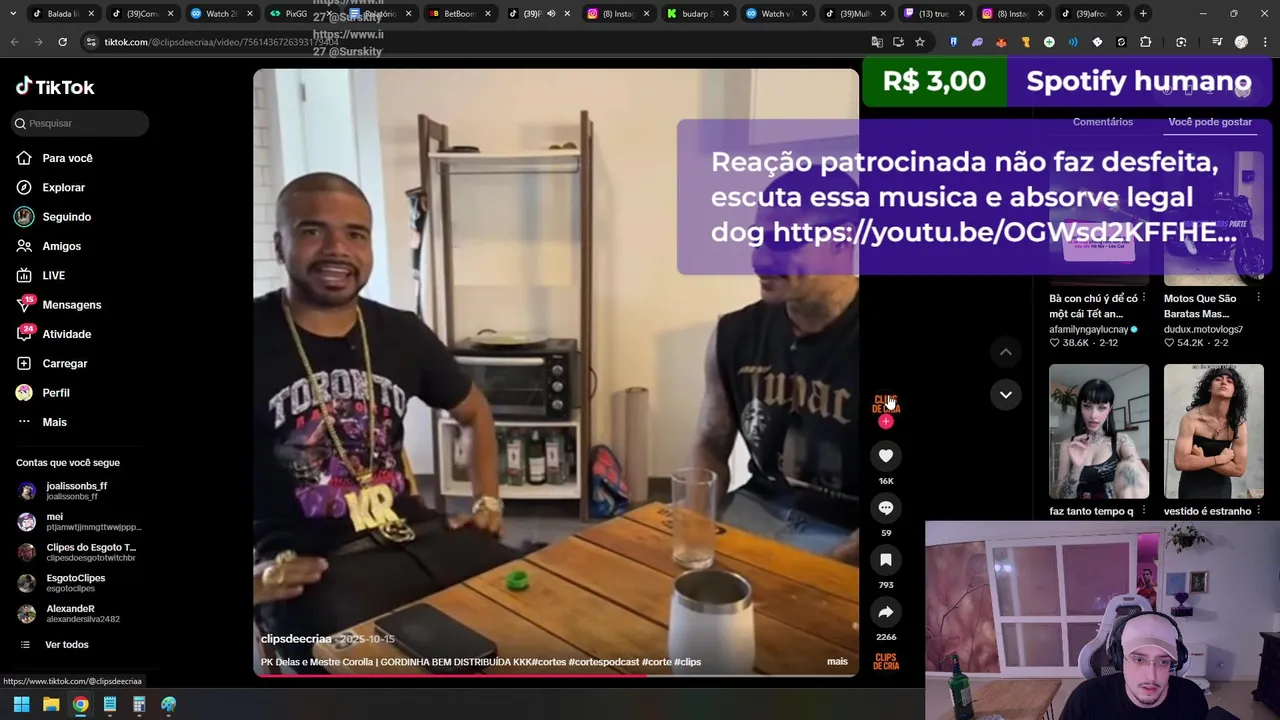Open clipsdeecriaa username on video

(x=296, y=639)
